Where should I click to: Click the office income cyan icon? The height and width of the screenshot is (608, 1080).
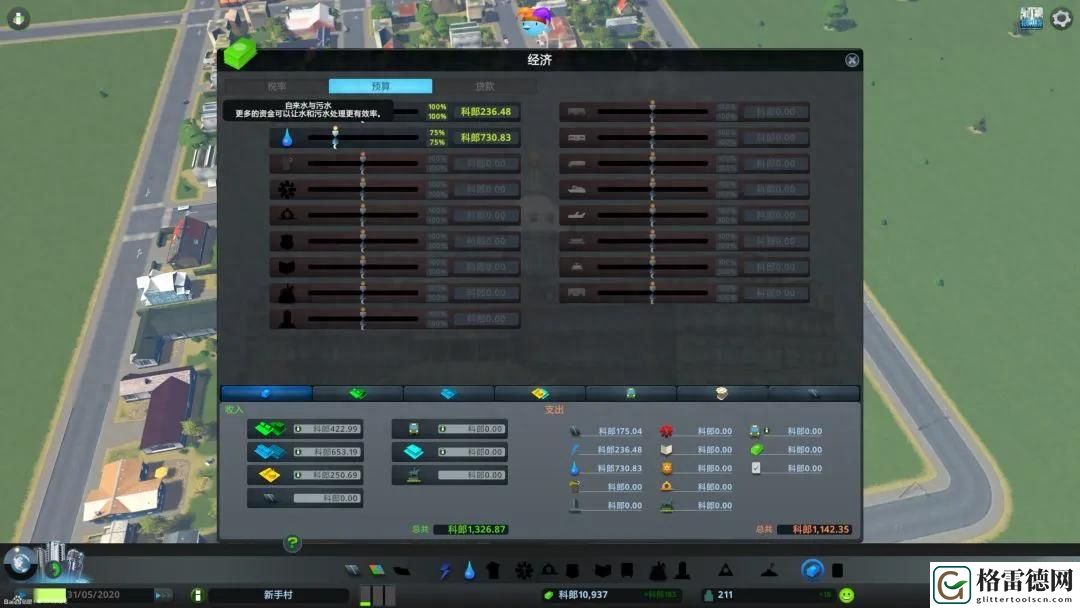[x=413, y=452]
